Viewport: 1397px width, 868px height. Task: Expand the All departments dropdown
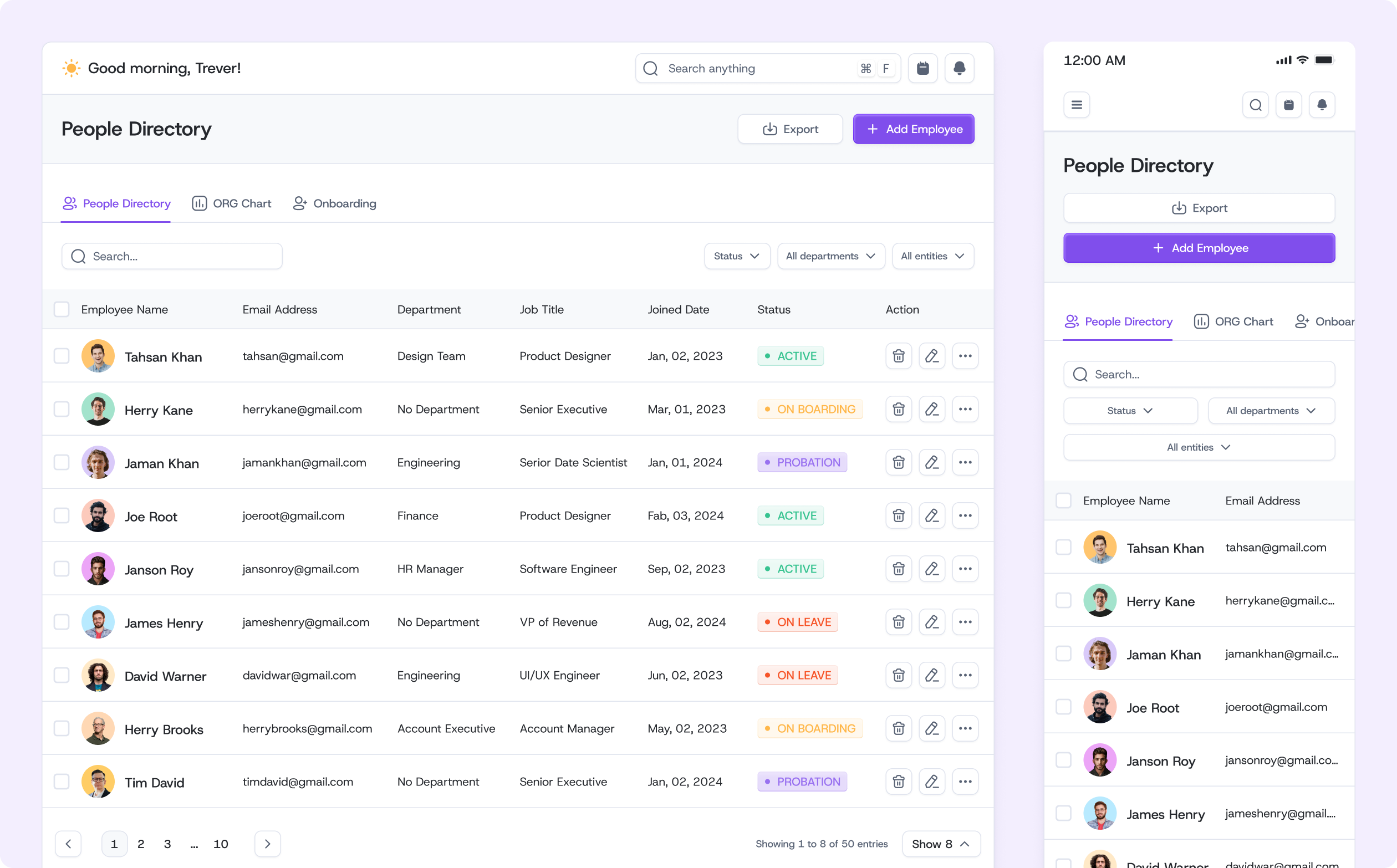830,256
